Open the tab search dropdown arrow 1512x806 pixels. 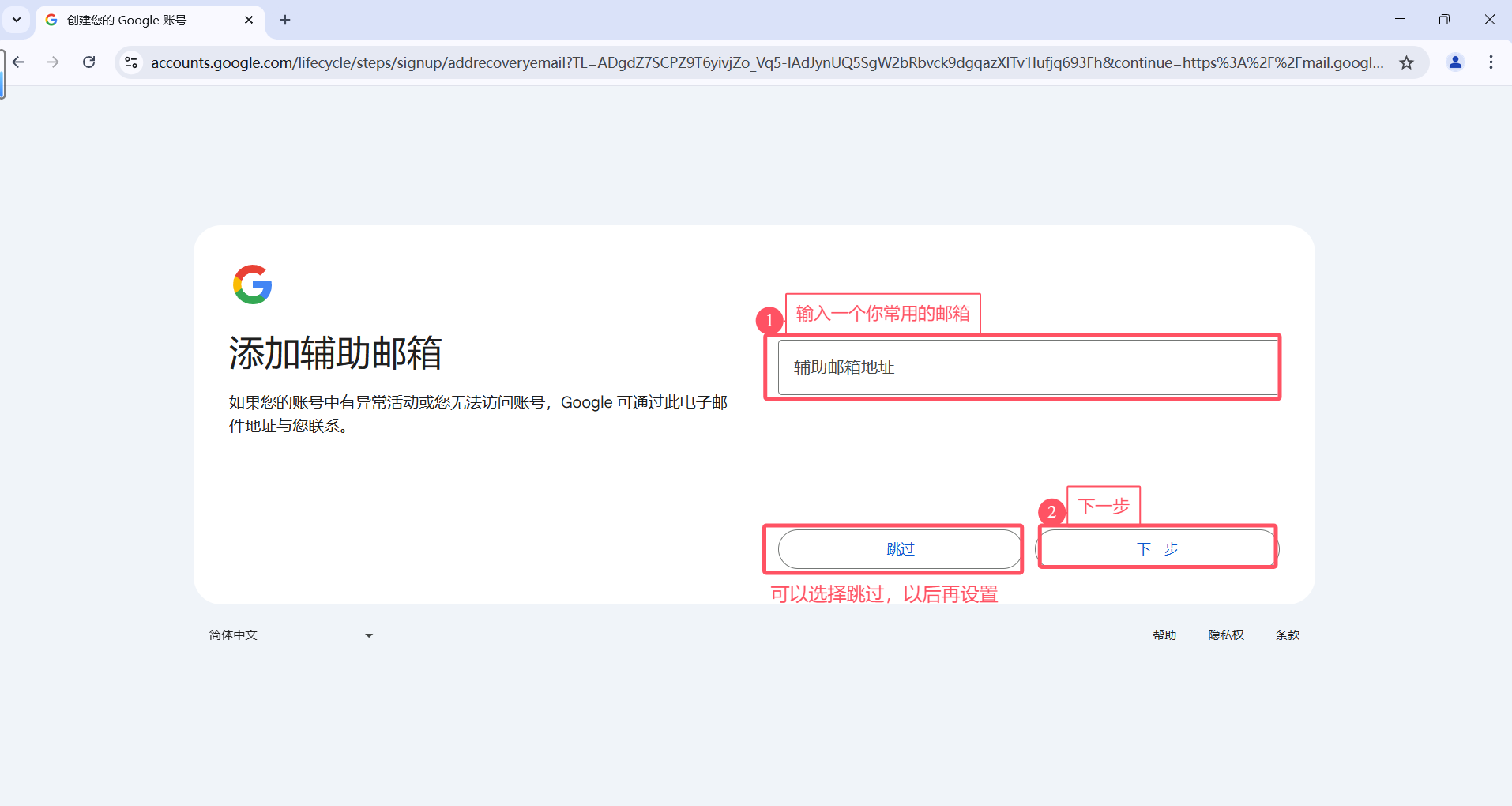point(17,20)
